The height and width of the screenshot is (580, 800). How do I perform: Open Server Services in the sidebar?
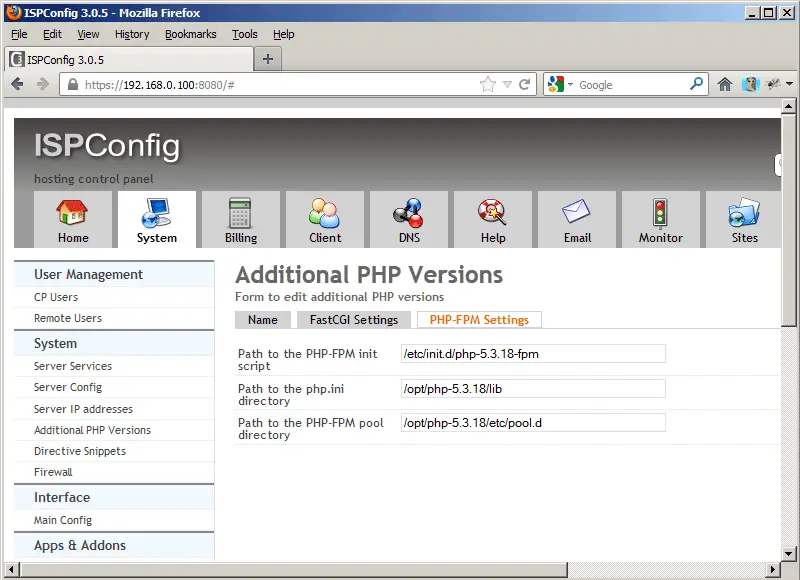(x=73, y=366)
